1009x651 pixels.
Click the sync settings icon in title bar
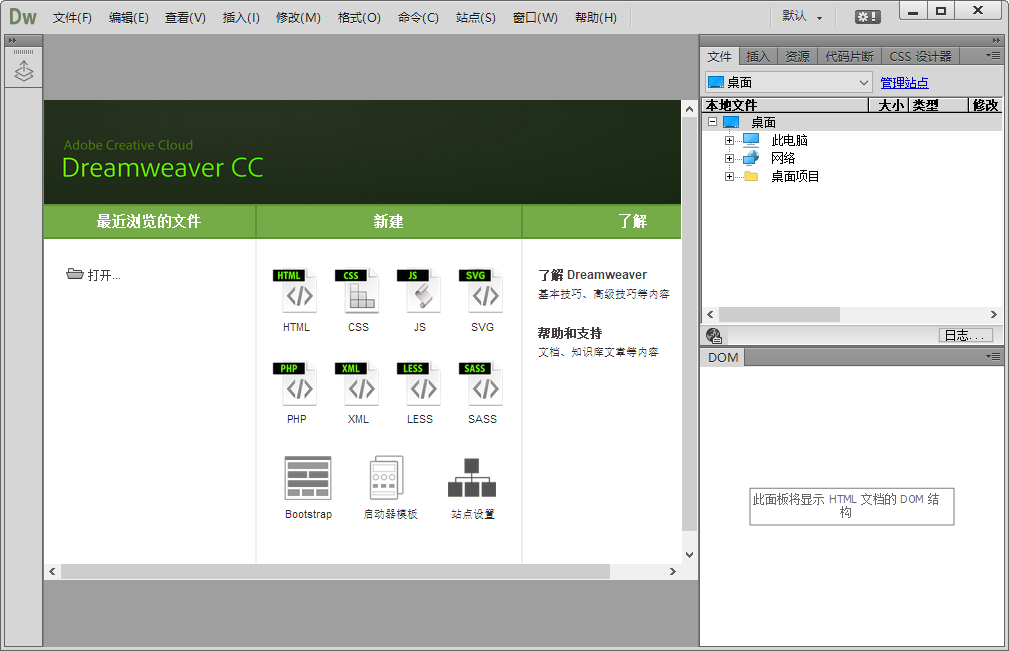[x=867, y=17]
